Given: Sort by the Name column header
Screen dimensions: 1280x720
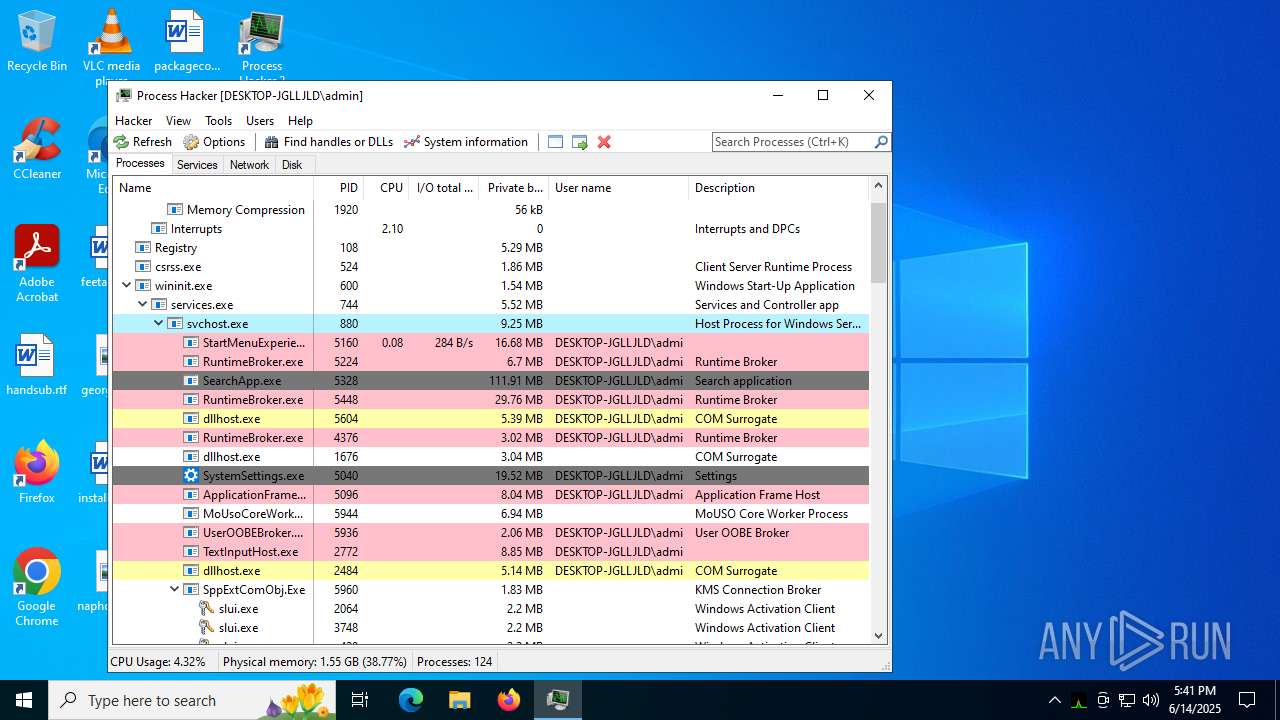Looking at the screenshot, I should (213, 188).
